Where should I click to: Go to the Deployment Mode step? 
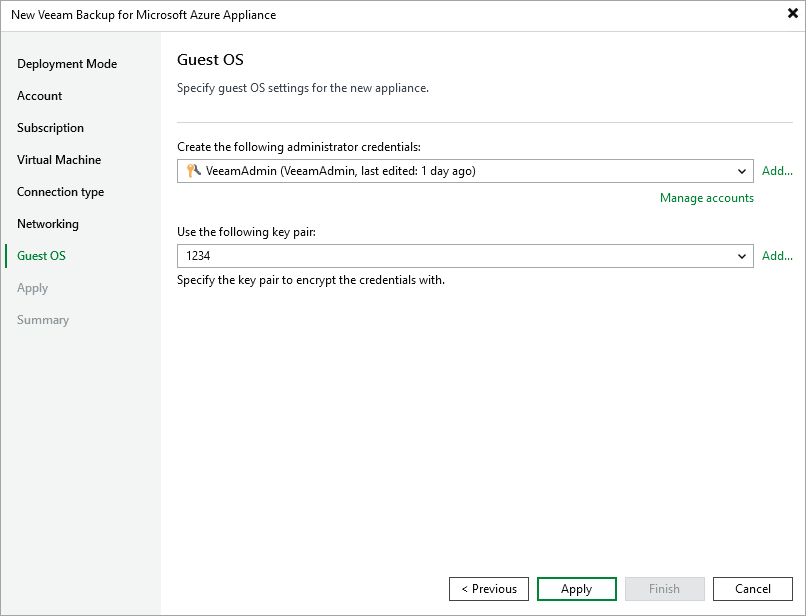67,64
